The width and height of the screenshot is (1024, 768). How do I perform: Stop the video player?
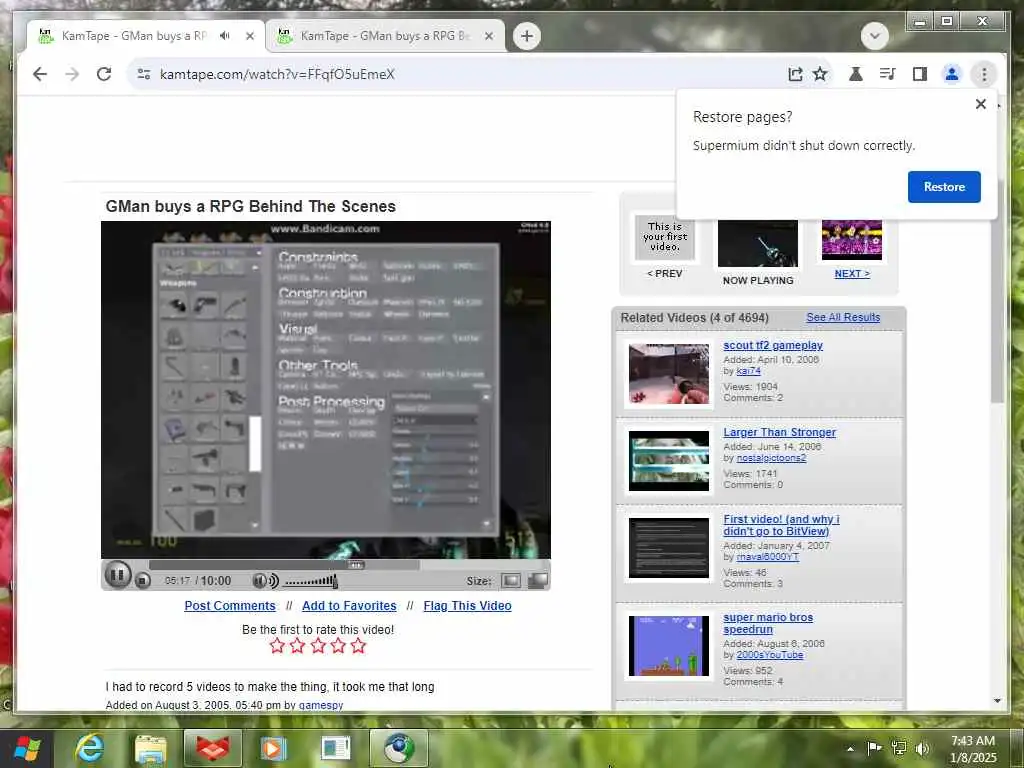click(x=142, y=580)
